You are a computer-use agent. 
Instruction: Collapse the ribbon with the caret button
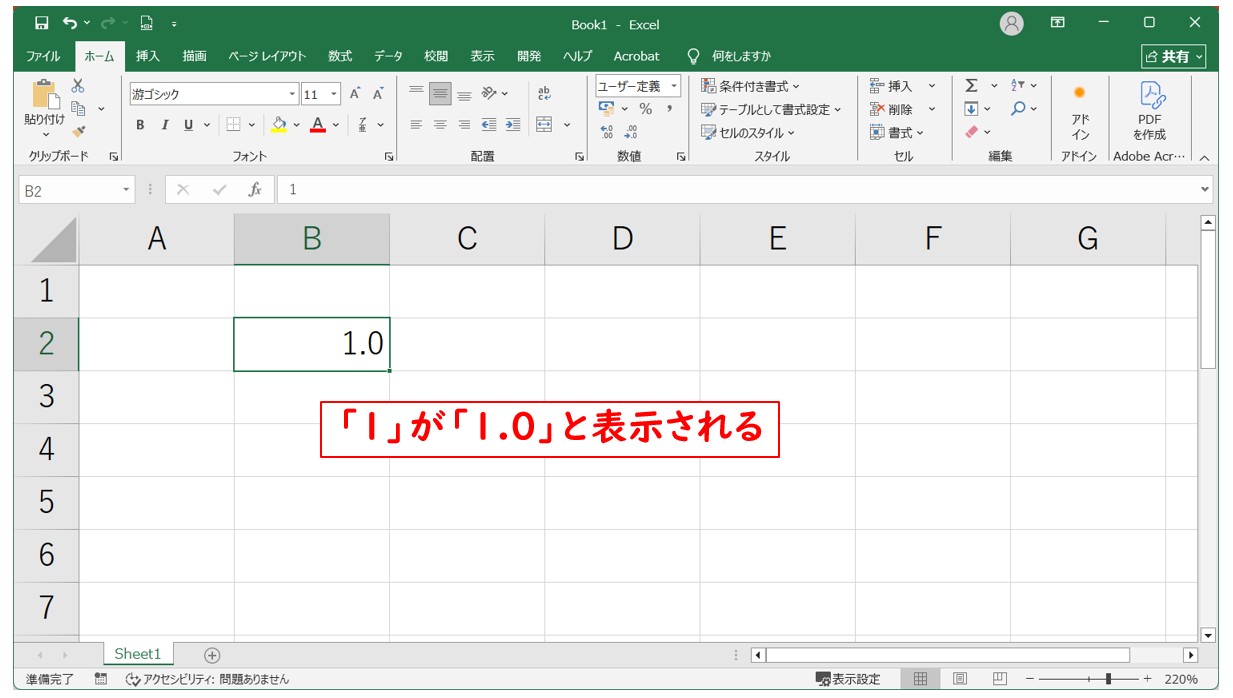(x=1204, y=157)
